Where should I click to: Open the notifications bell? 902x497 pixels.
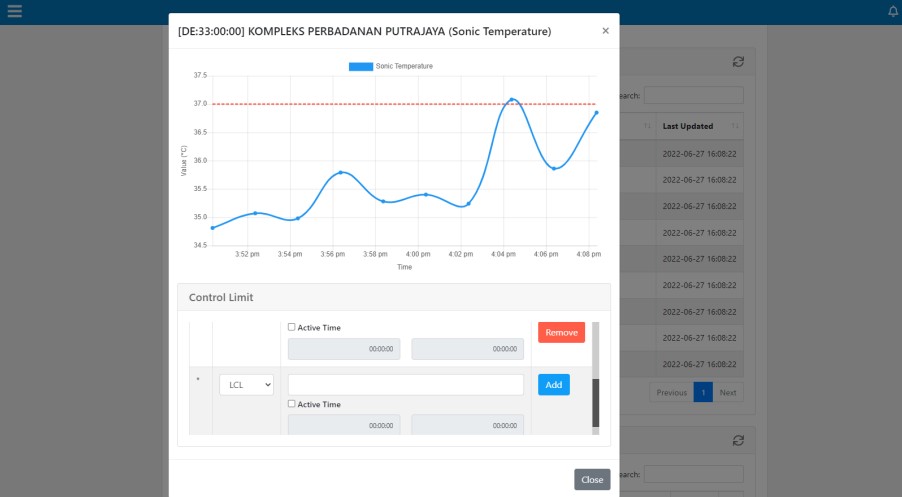pos(893,11)
